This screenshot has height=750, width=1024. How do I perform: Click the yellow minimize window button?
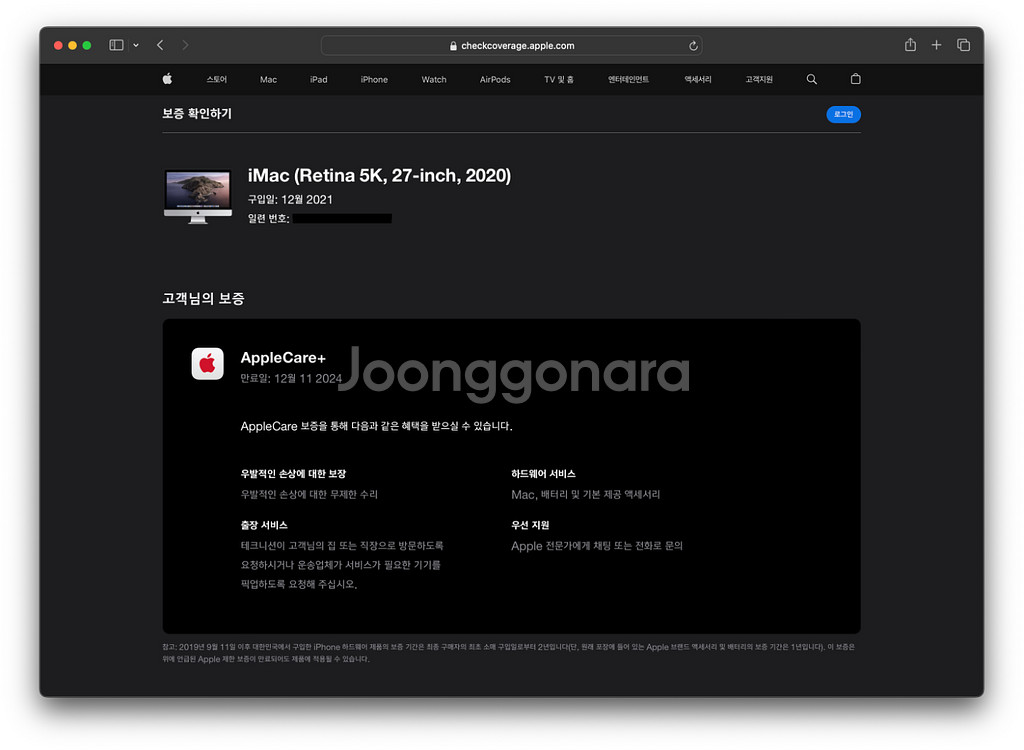click(72, 45)
